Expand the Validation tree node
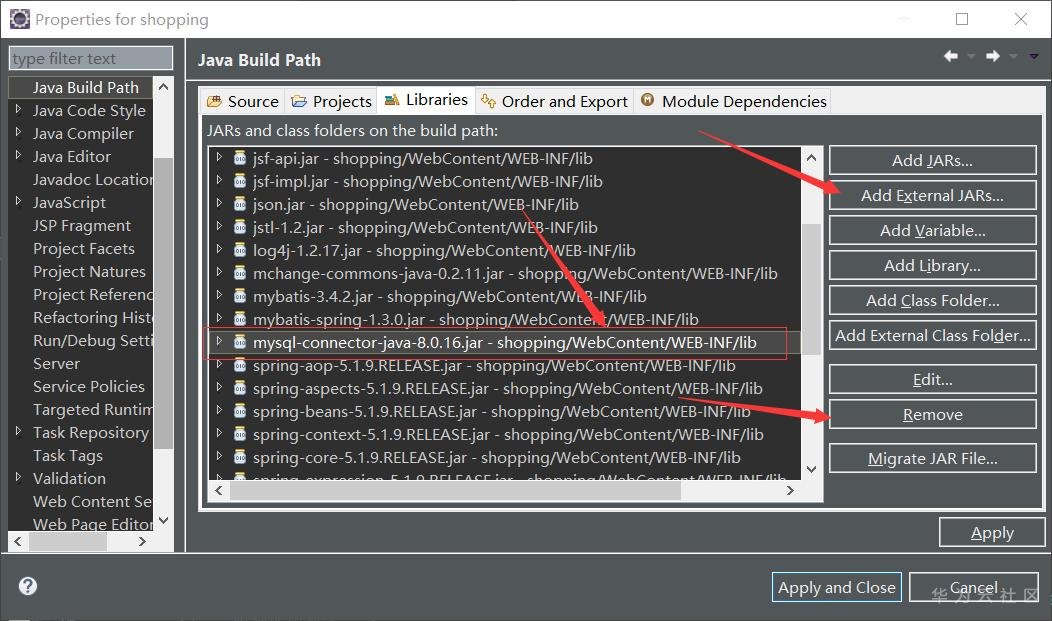1052x621 pixels. pos(18,477)
